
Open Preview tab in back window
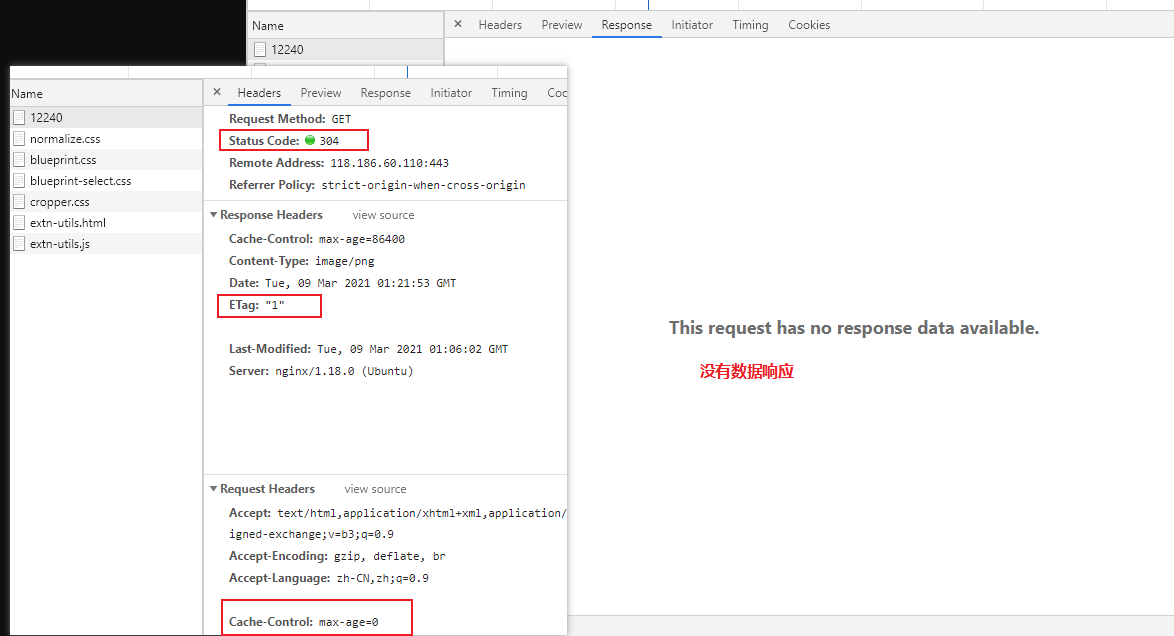click(x=562, y=25)
